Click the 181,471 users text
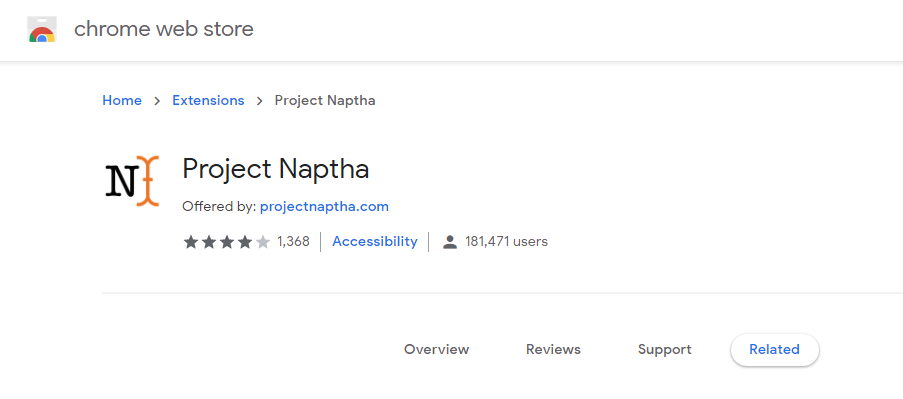Screen dimensions: 903x399 (506, 241)
